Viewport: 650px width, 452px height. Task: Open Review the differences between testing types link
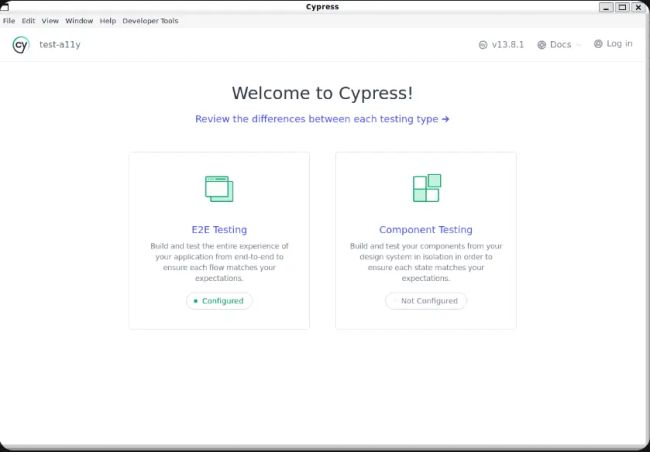point(322,119)
